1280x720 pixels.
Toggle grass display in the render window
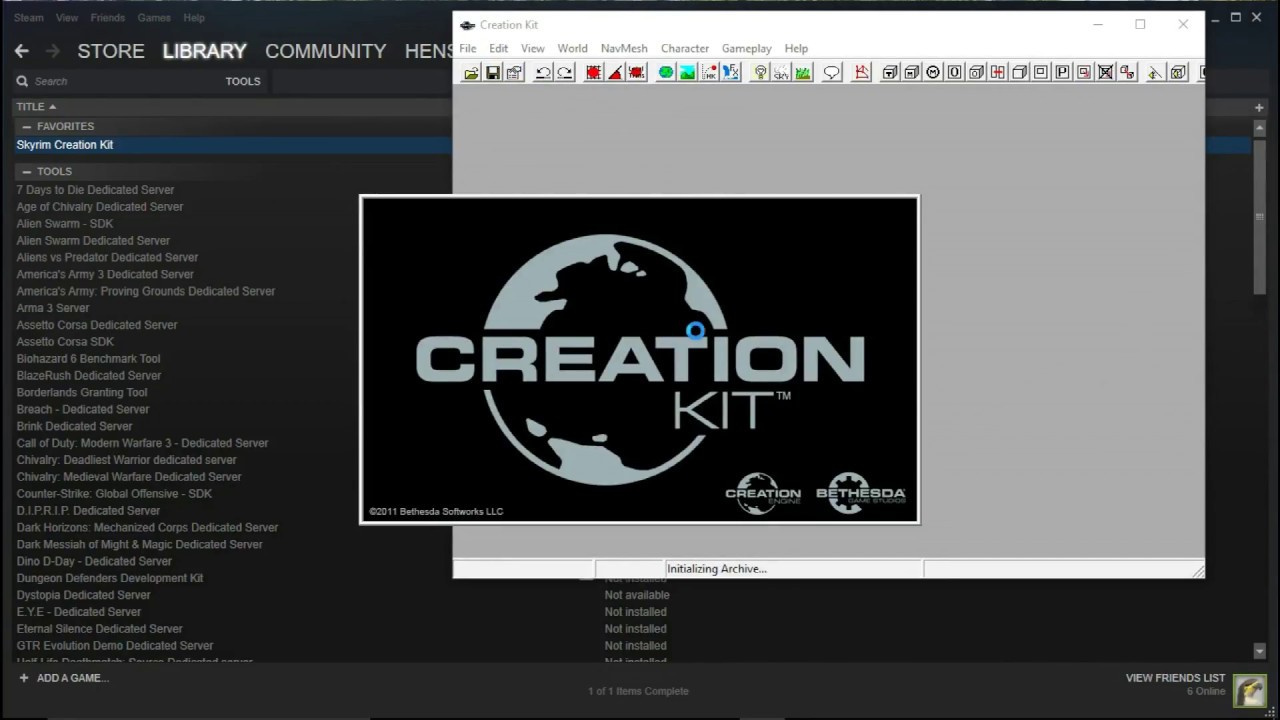point(803,71)
